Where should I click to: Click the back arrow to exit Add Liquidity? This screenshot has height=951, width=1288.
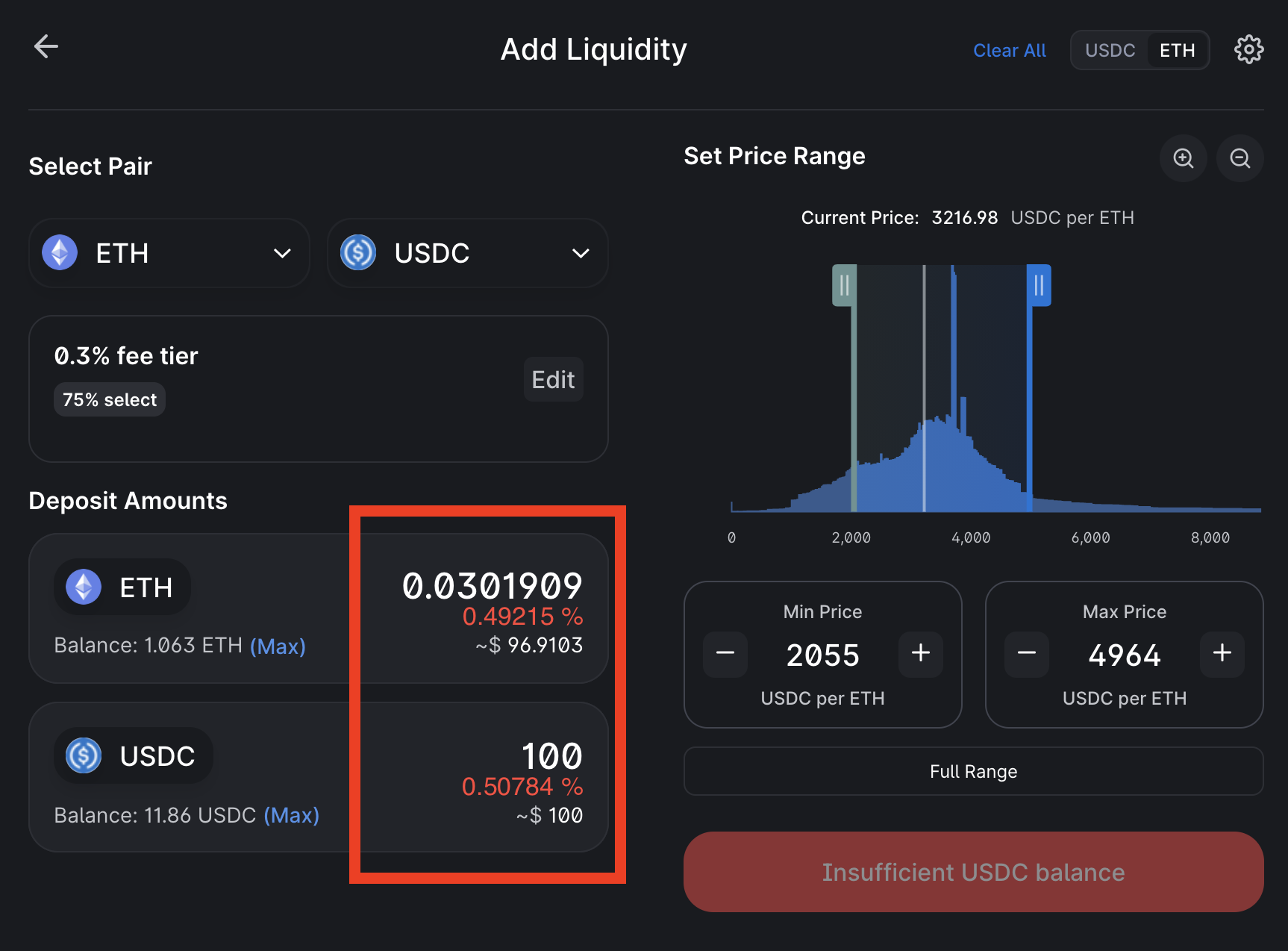coord(46,46)
